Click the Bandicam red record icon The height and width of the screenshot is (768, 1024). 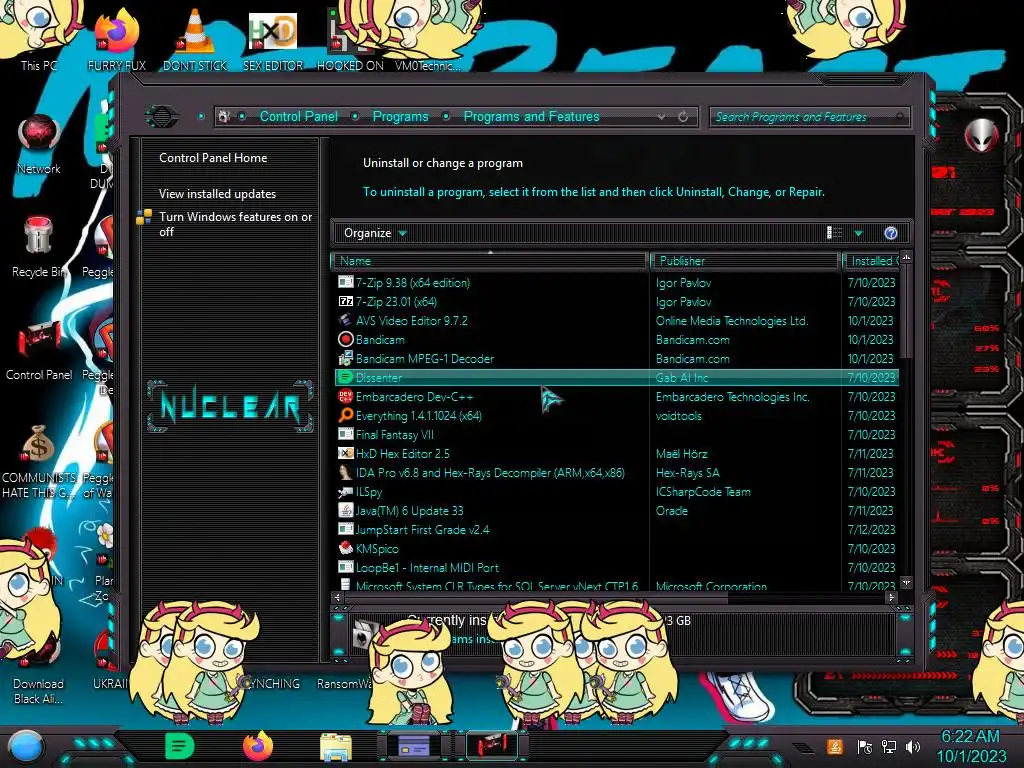[345, 340]
